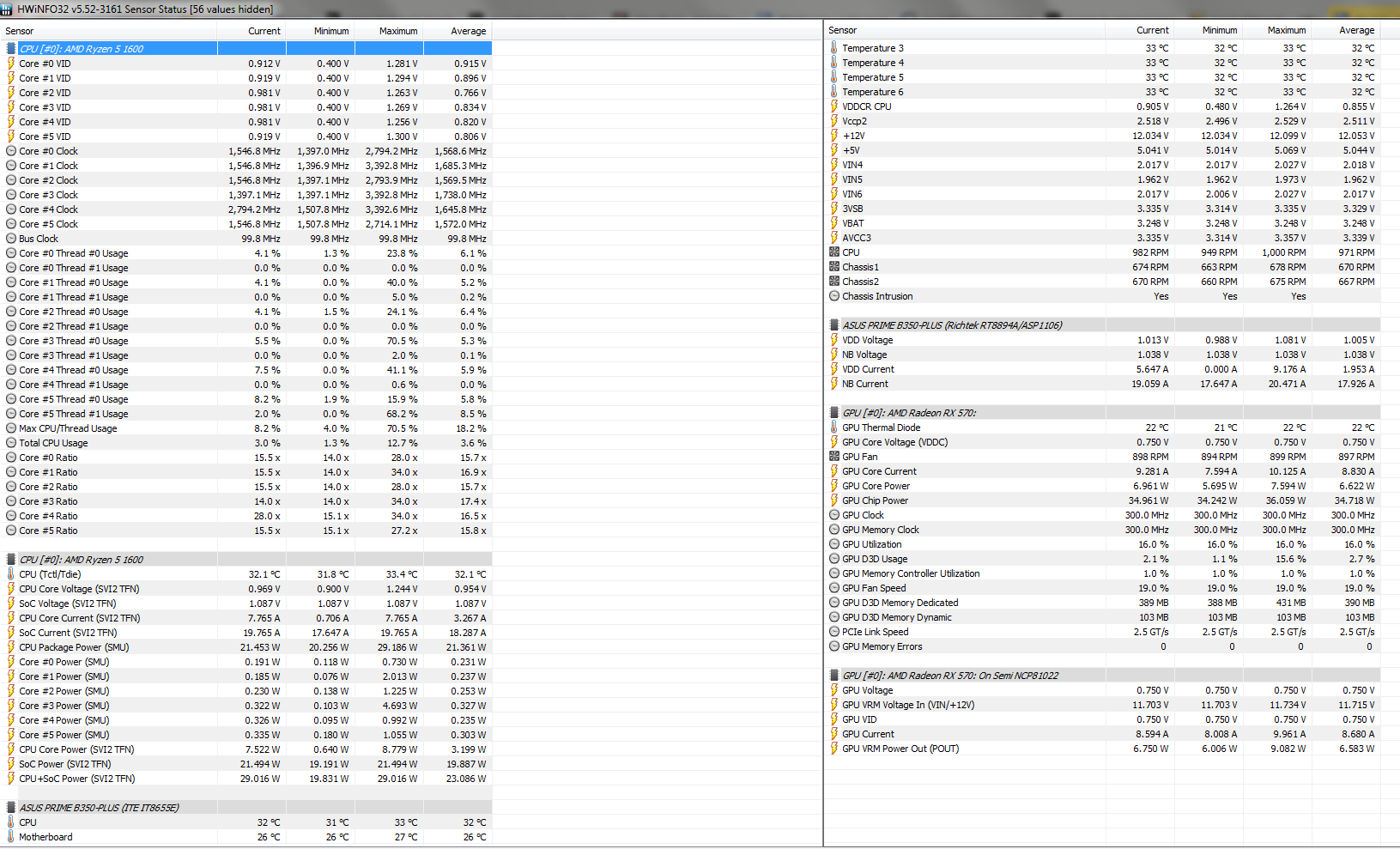The image size is (1400, 849).
Task: Click the left panel Maximum column header
Action: point(389,31)
